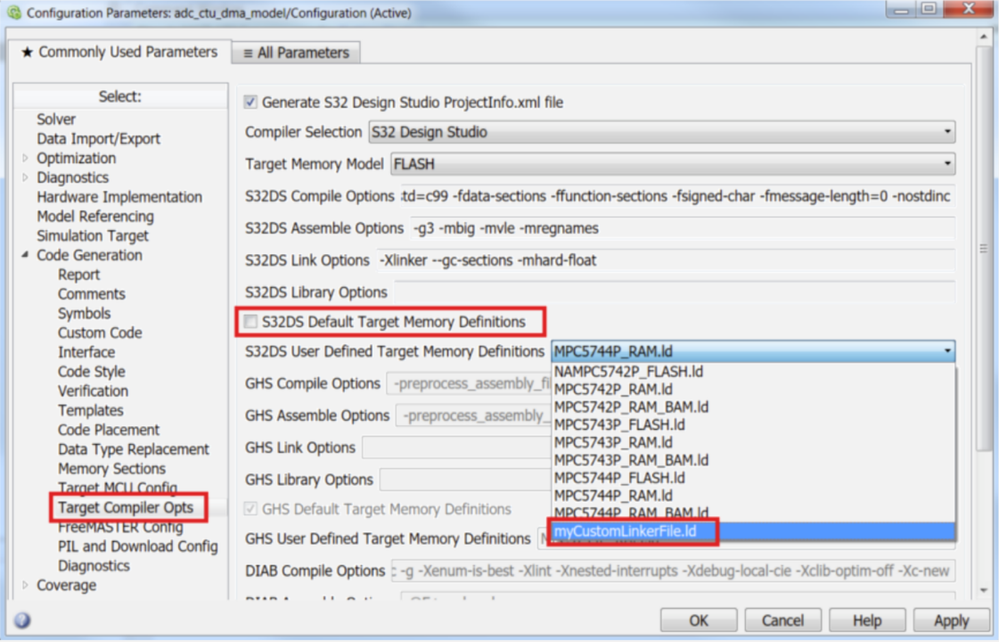This screenshot has width=999, height=642.
Task: Open the Report page under Code Generation
Action: (79, 275)
